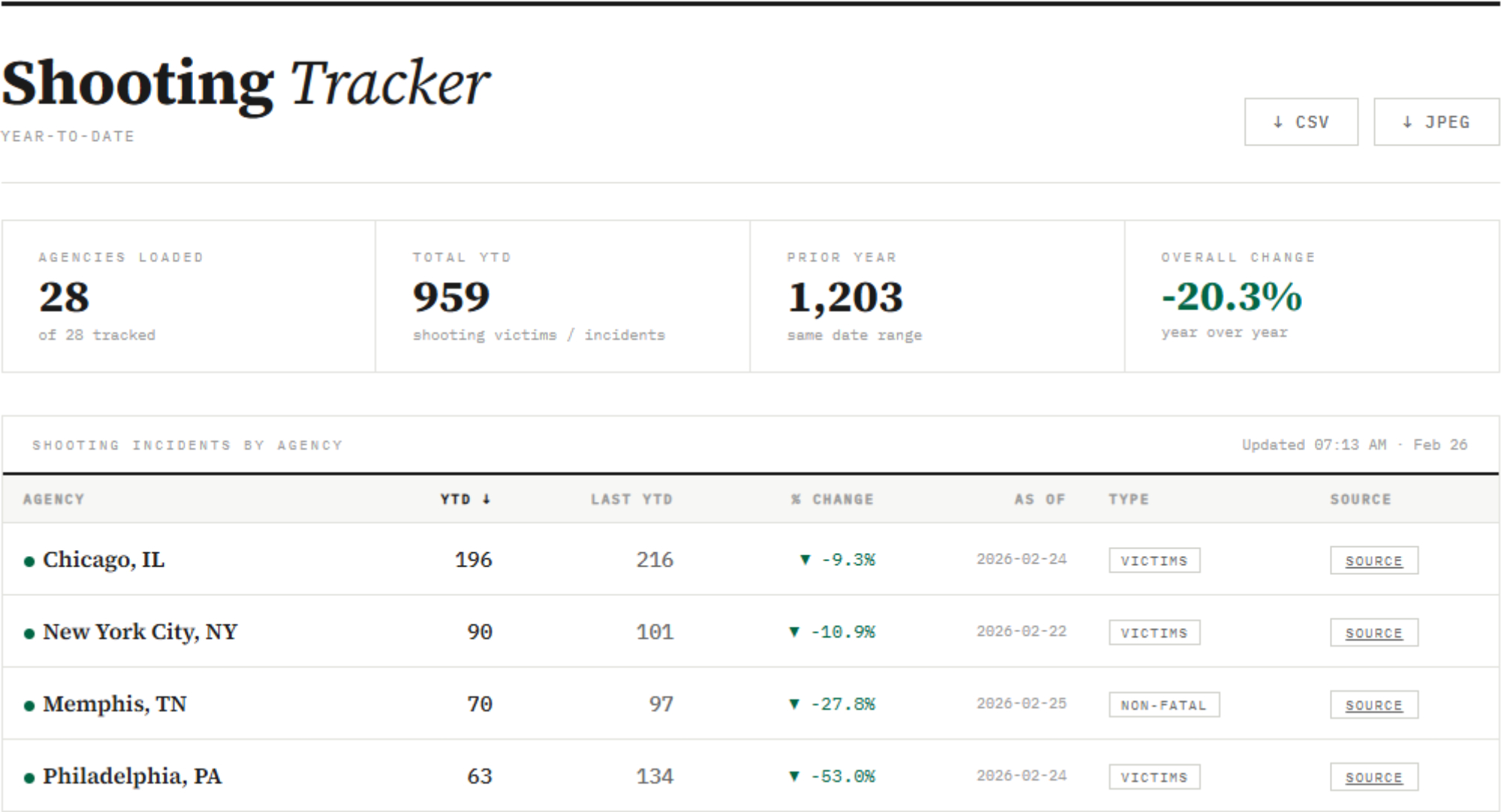Open Memphis, TN source link
This screenshot has width=1501, height=812.
coord(1373,705)
